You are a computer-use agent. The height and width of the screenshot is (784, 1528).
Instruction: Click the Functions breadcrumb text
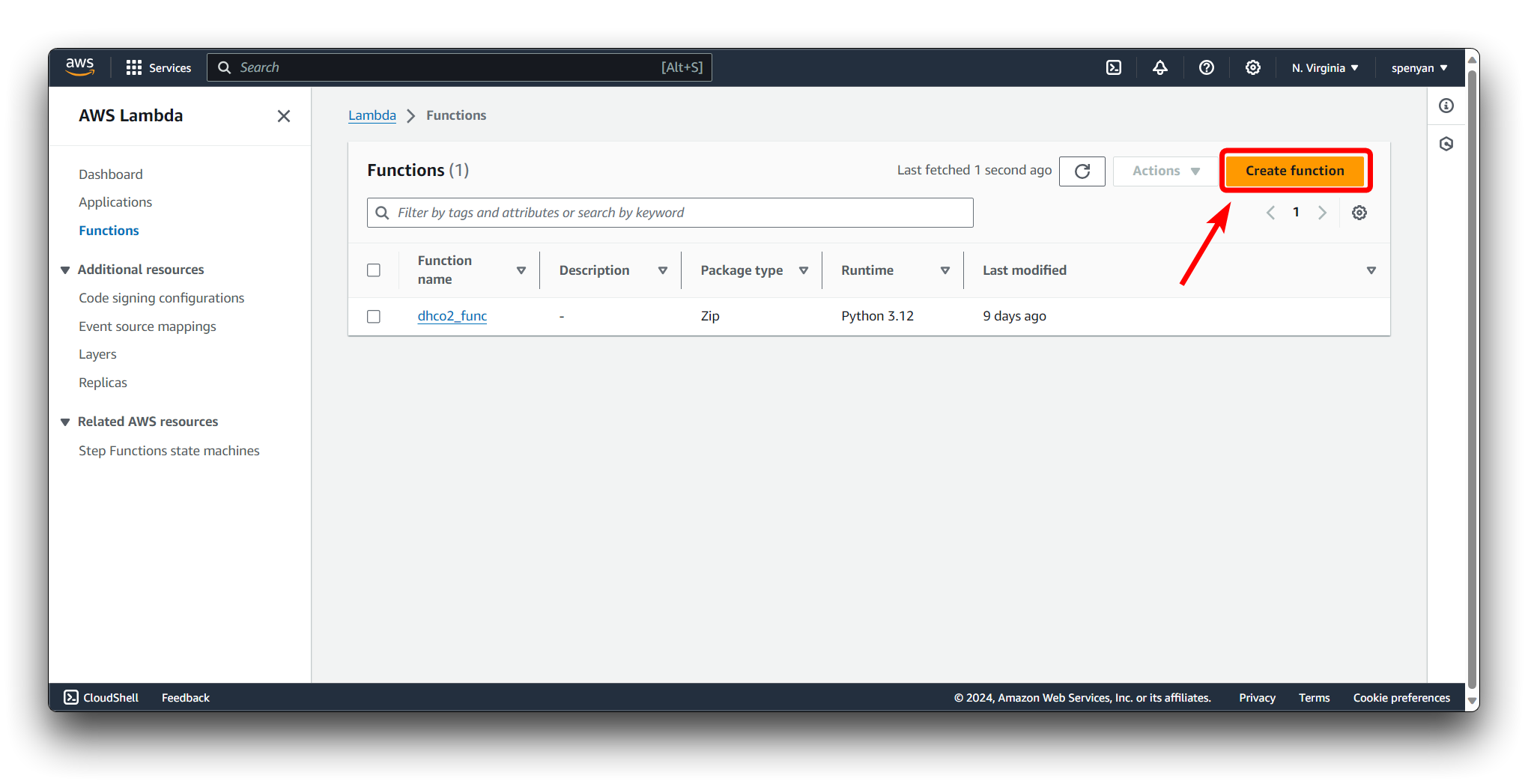[x=456, y=115]
